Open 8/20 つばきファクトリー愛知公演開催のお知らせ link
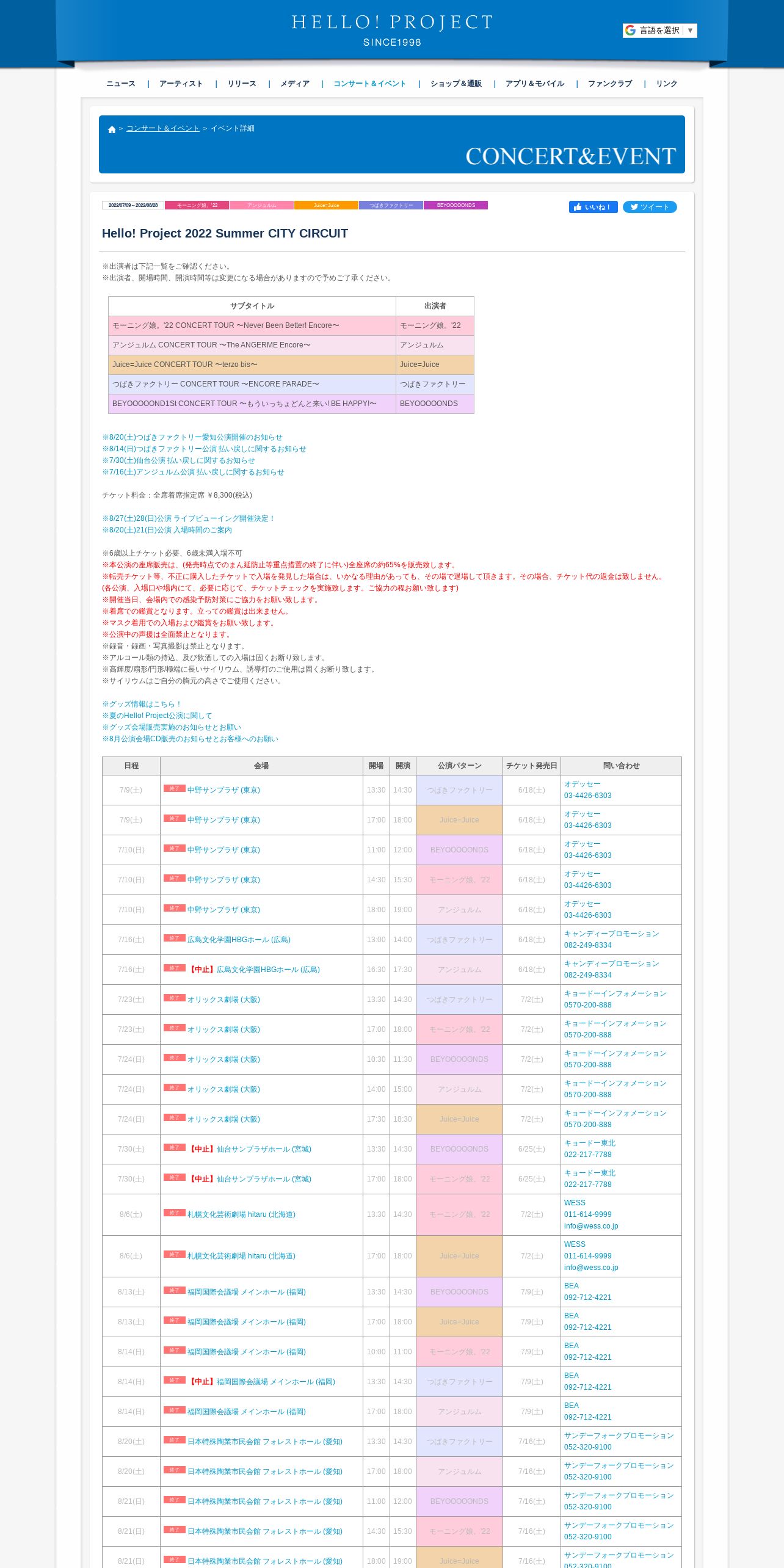Image resolution: width=784 pixels, height=1568 pixels. [x=192, y=437]
